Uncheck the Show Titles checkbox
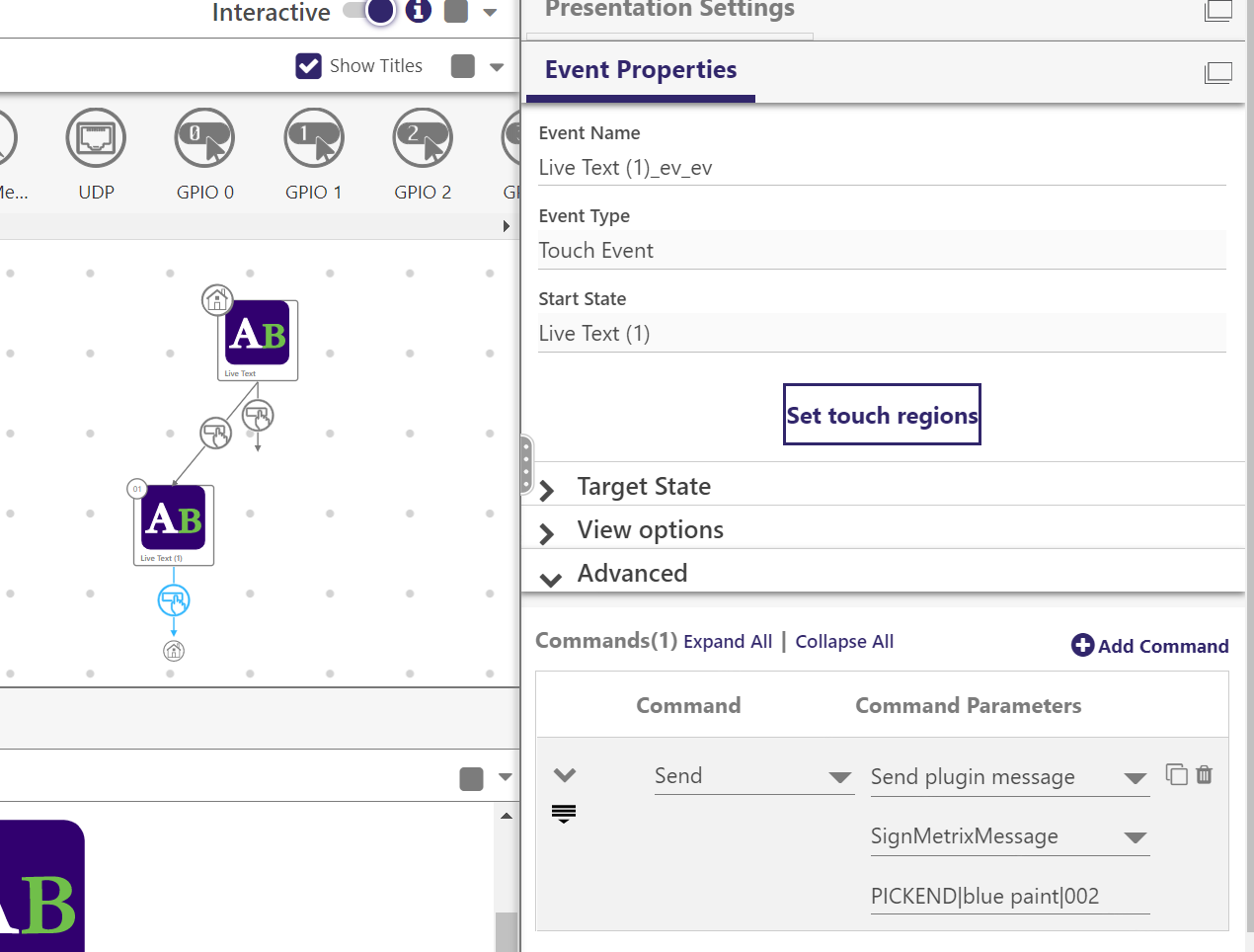The image size is (1254, 952). pos(309,66)
